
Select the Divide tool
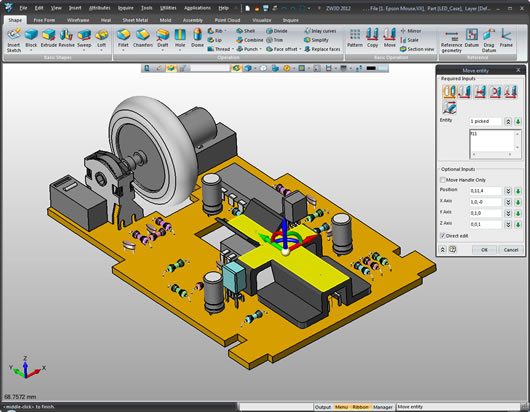(276, 31)
